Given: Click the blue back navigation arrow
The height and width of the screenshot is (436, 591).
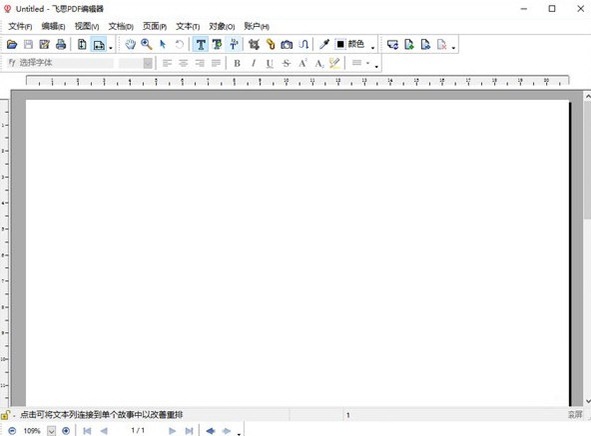Looking at the screenshot, I should [210, 430].
